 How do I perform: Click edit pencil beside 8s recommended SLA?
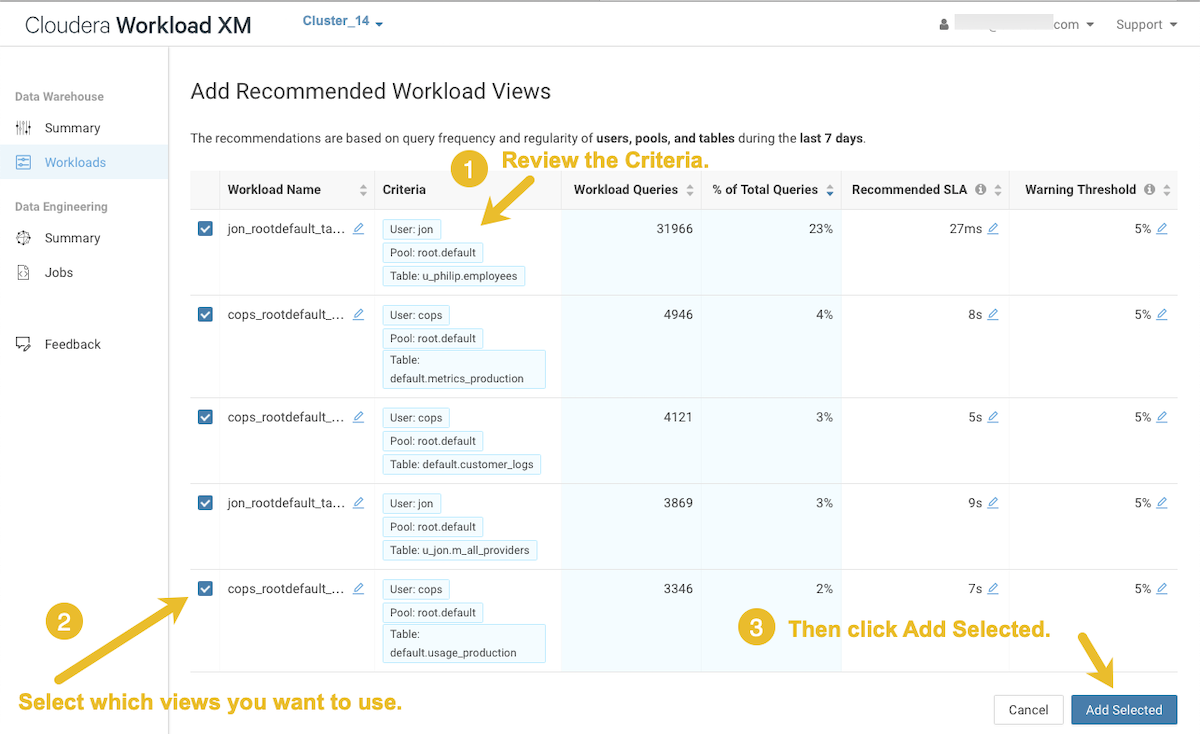(993, 315)
